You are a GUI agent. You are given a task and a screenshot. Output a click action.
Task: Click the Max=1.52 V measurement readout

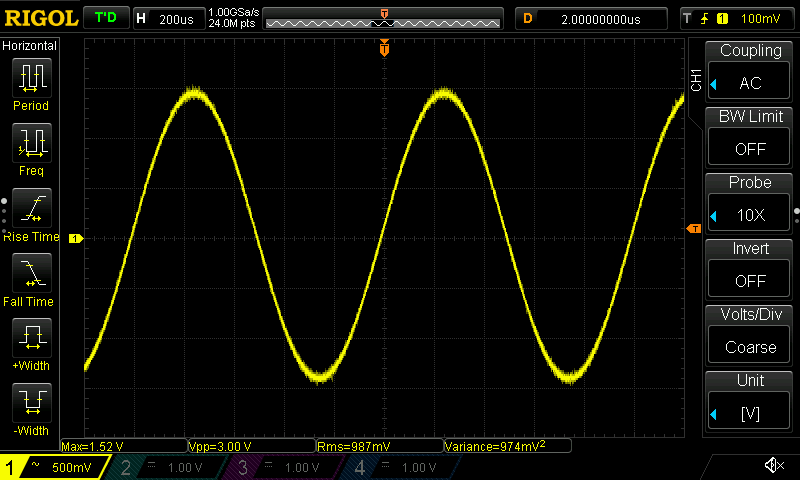click(x=122, y=446)
